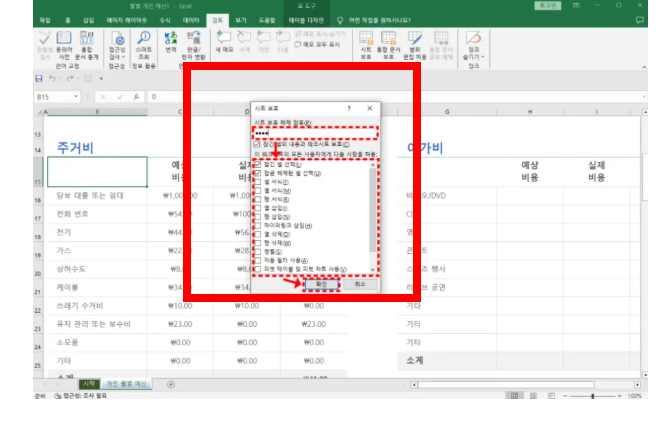Switch to the Data (데이터) tab
The width and height of the screenshot is (666, 445).
(191, 20)
